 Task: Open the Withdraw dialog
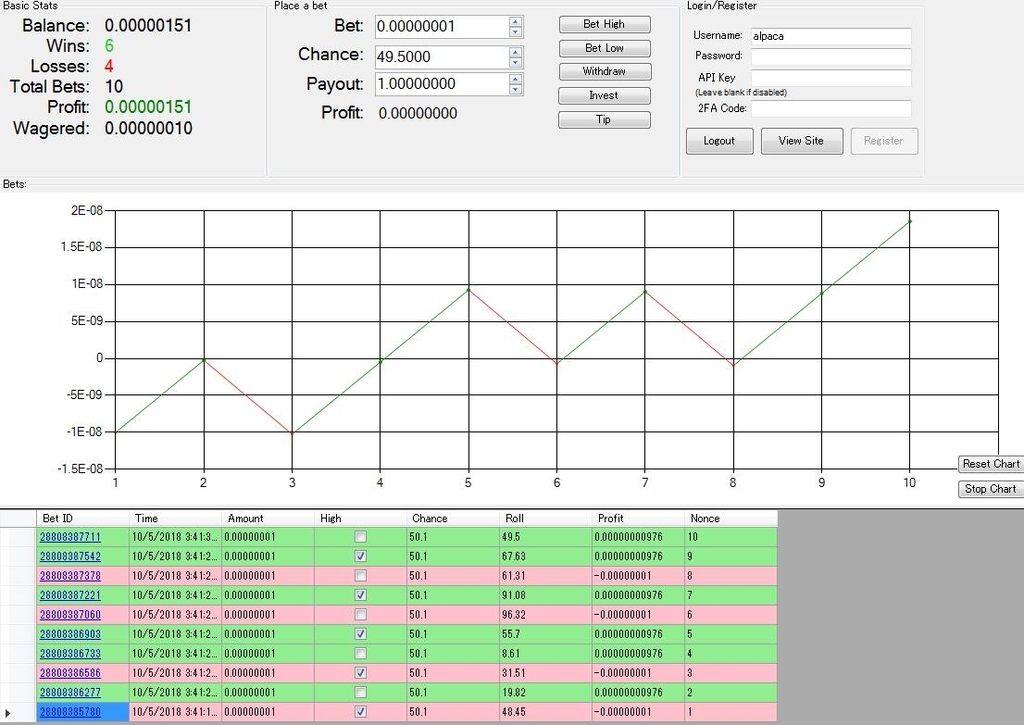click(x=604, y=71)
